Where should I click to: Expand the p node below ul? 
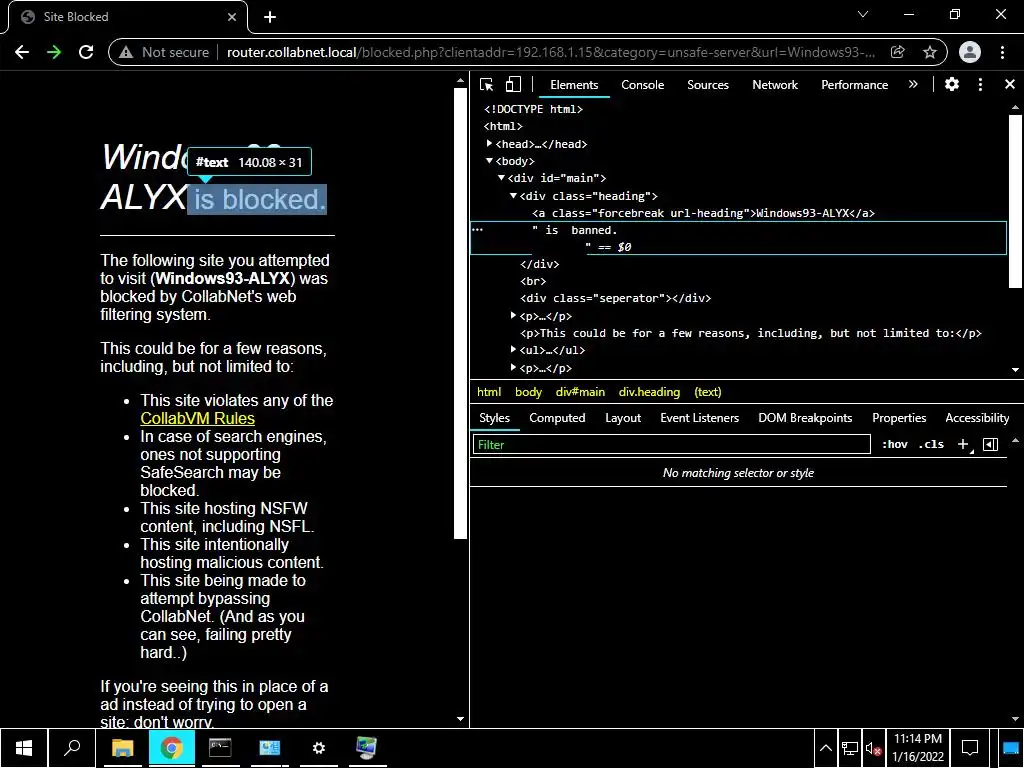coord(513,368)
